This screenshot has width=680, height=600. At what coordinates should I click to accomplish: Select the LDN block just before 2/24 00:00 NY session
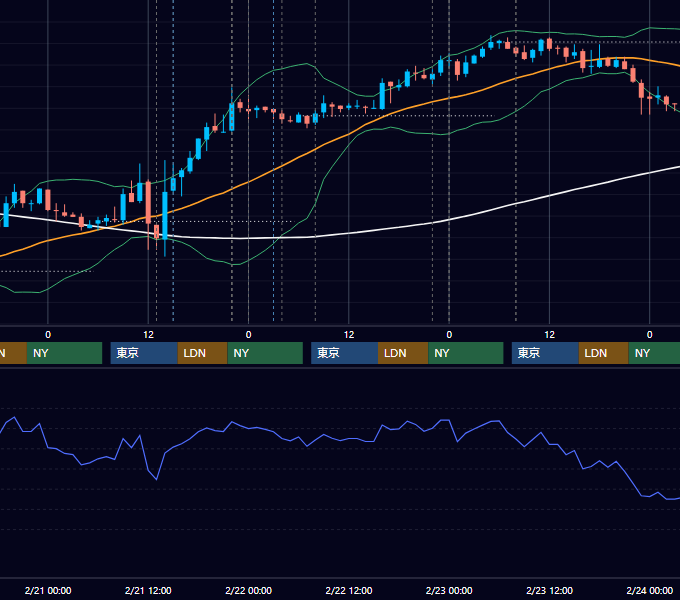[604, 353]
